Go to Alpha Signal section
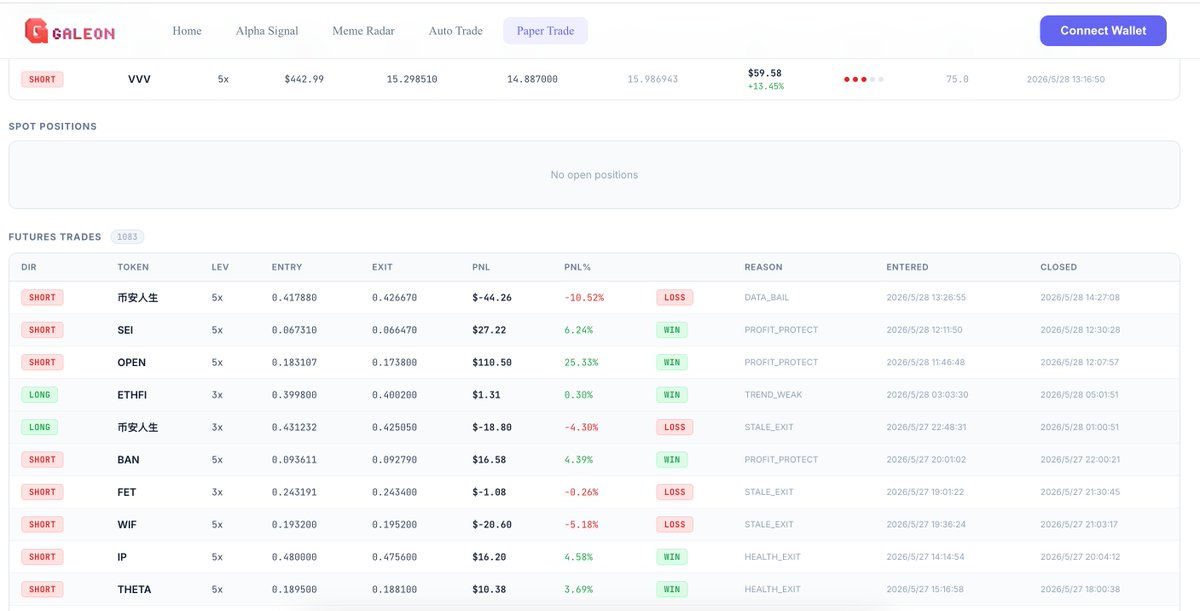The width and height of the screenshot is (1200, 611). click(x=267, y=31)
